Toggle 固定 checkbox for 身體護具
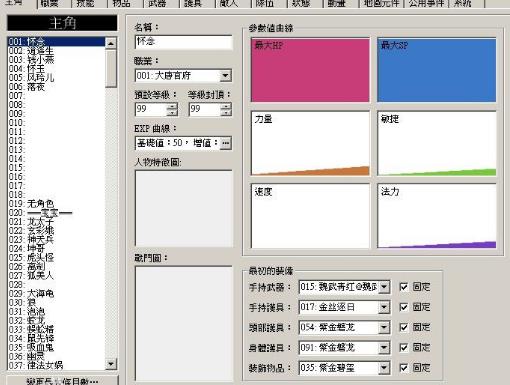Screen dimensions: 510x385 pos(403,348)
